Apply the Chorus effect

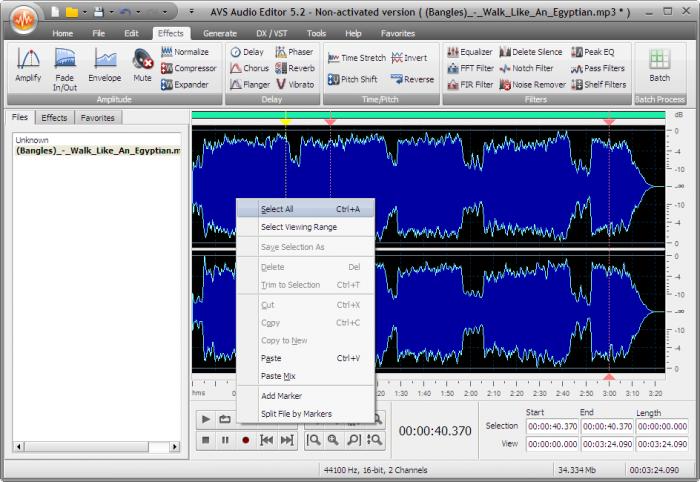(250, 68)
